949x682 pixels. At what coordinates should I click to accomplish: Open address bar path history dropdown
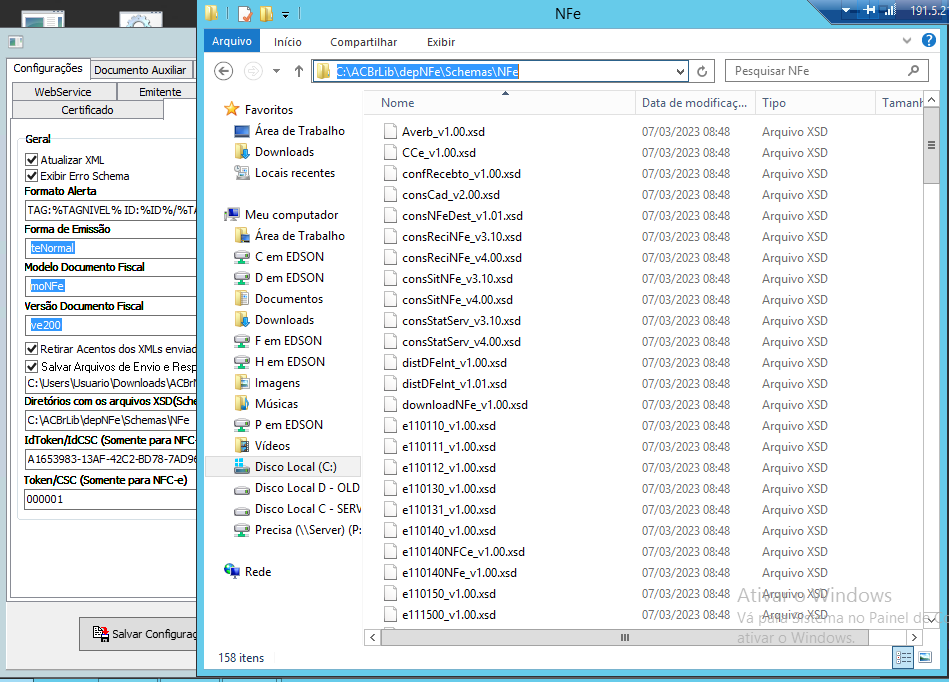[680, 71]
